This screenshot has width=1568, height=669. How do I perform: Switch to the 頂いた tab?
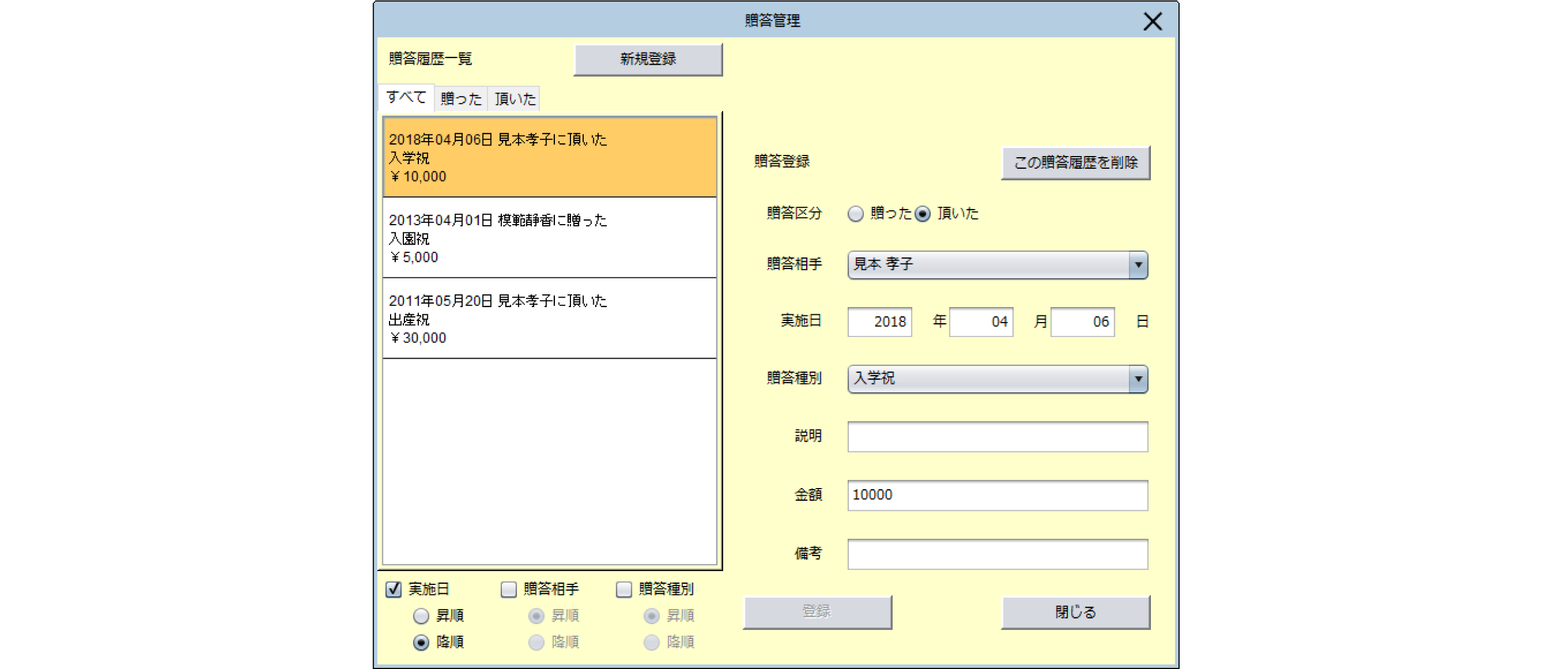[x=515, y=98]
